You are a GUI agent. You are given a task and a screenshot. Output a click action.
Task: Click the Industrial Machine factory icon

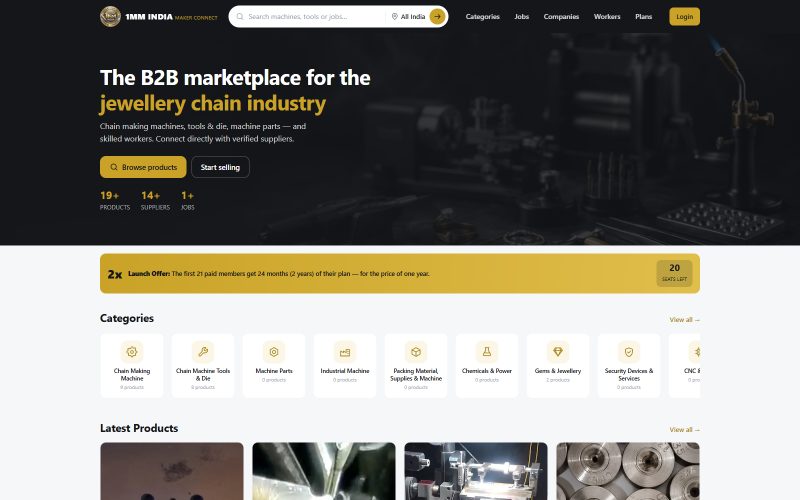click(345, 352)
